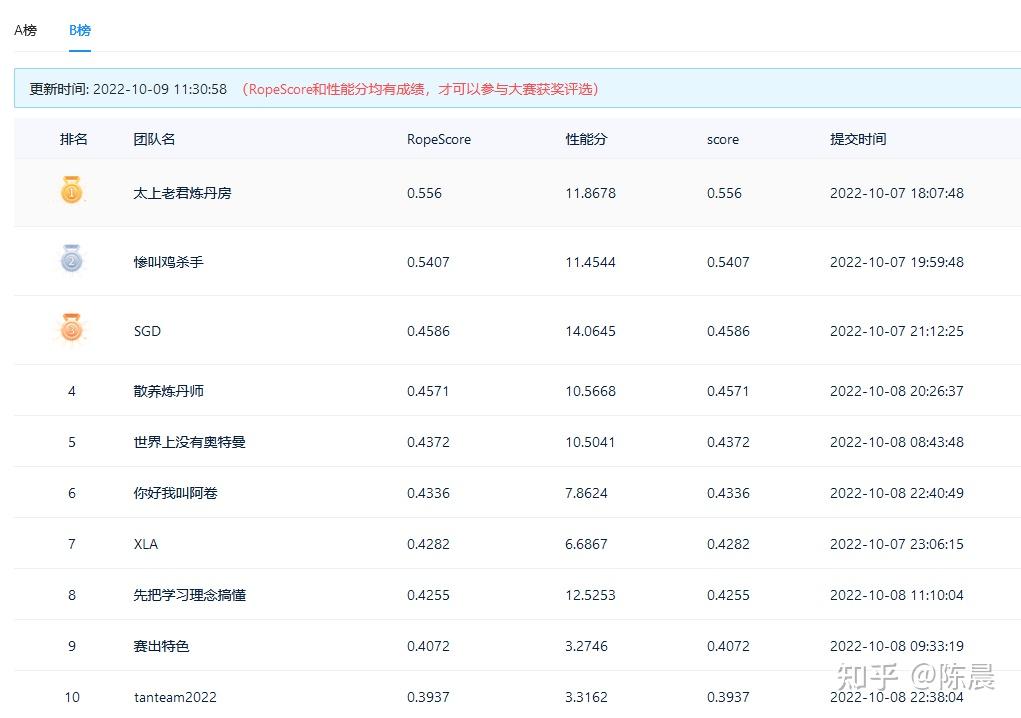Viewport: 1021px width, 718px height.
Task: Select team name 赛出特色
Action: 161,646
